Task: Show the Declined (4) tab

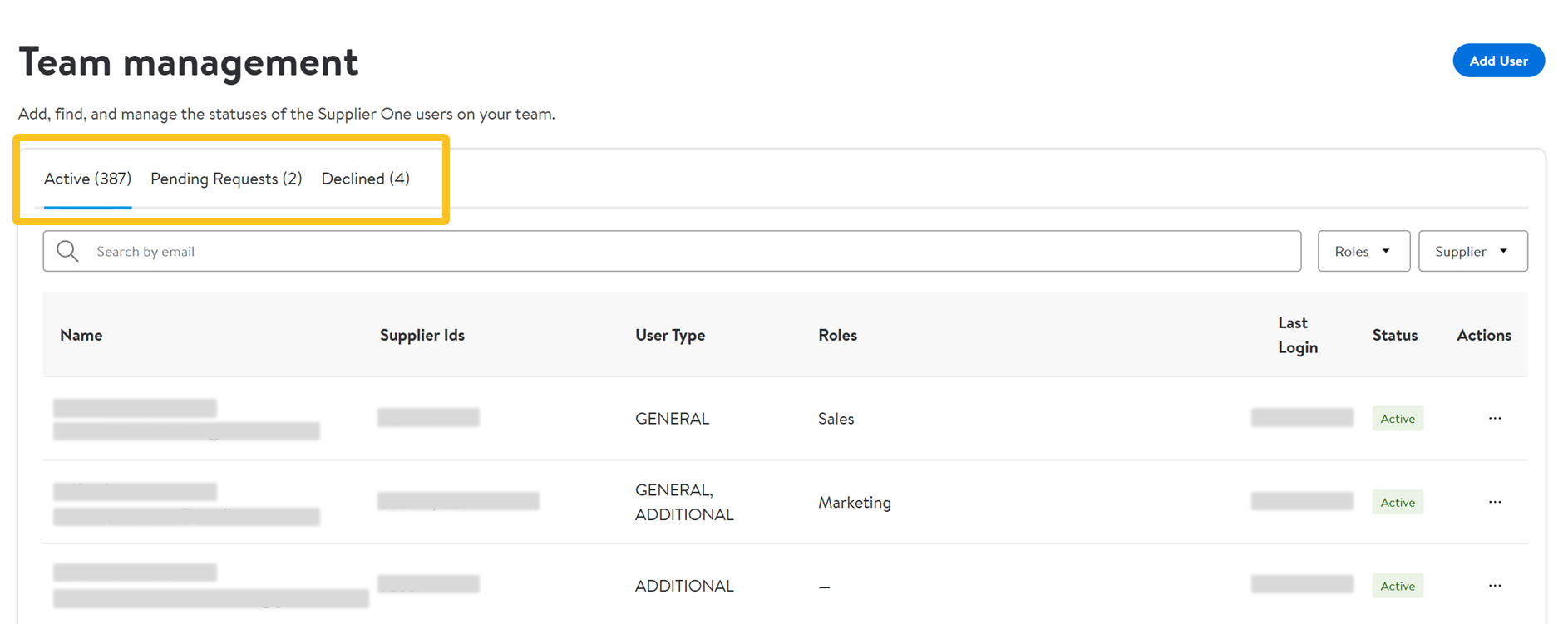Action: [x=365, y=179]
